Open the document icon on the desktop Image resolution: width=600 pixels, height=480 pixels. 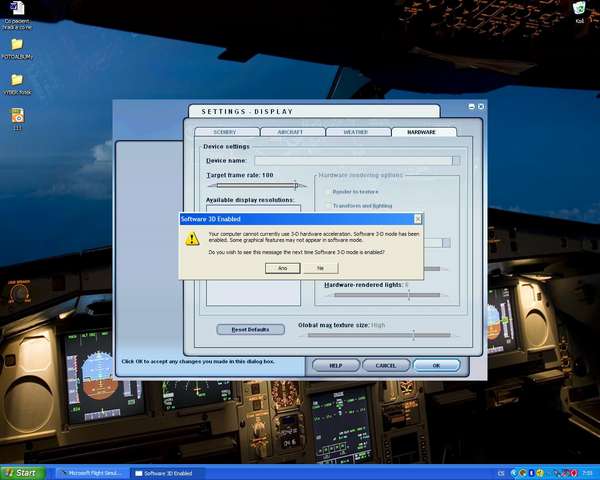click(x=17, y=16)
